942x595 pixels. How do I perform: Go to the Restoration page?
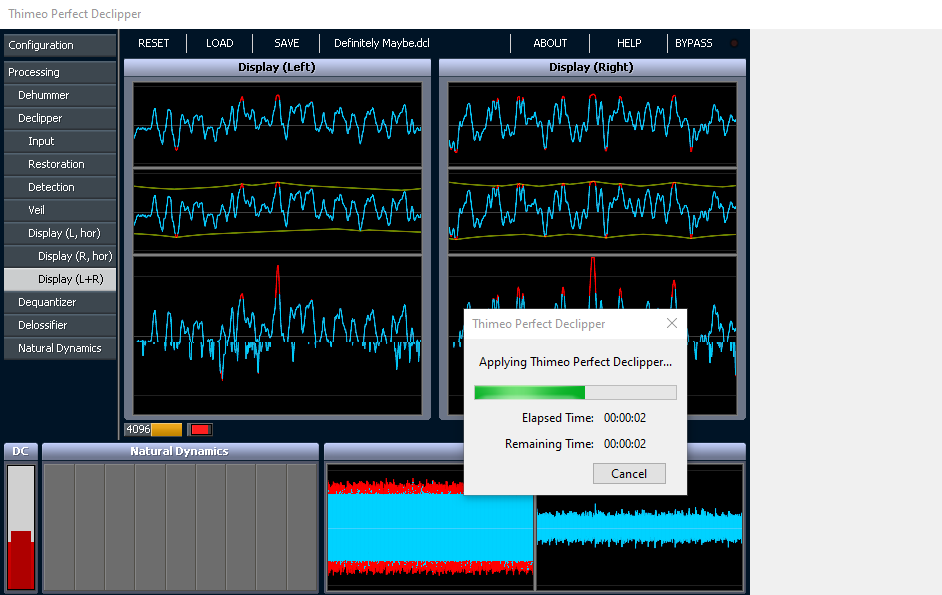[x=60, y=164]
